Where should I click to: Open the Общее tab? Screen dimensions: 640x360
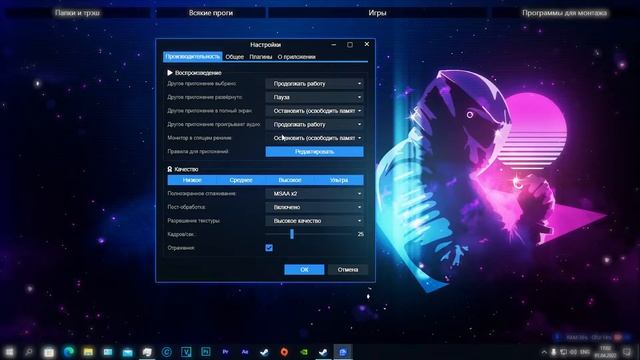click(235, 57)
